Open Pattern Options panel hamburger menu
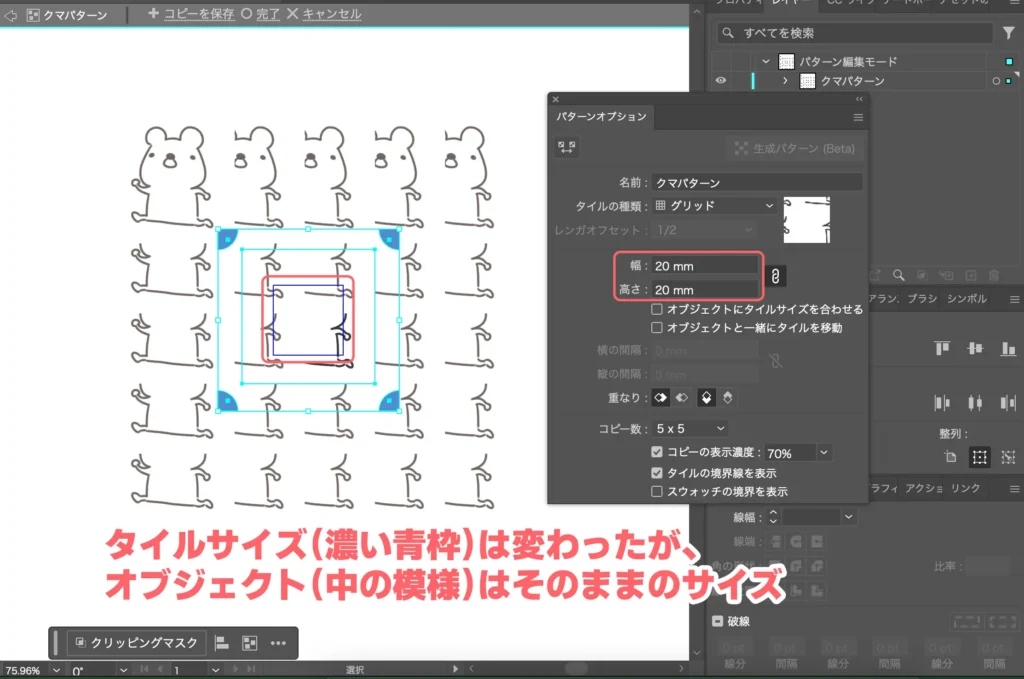The height and width of the screenshot is (679, 1024). pos(857,117)
